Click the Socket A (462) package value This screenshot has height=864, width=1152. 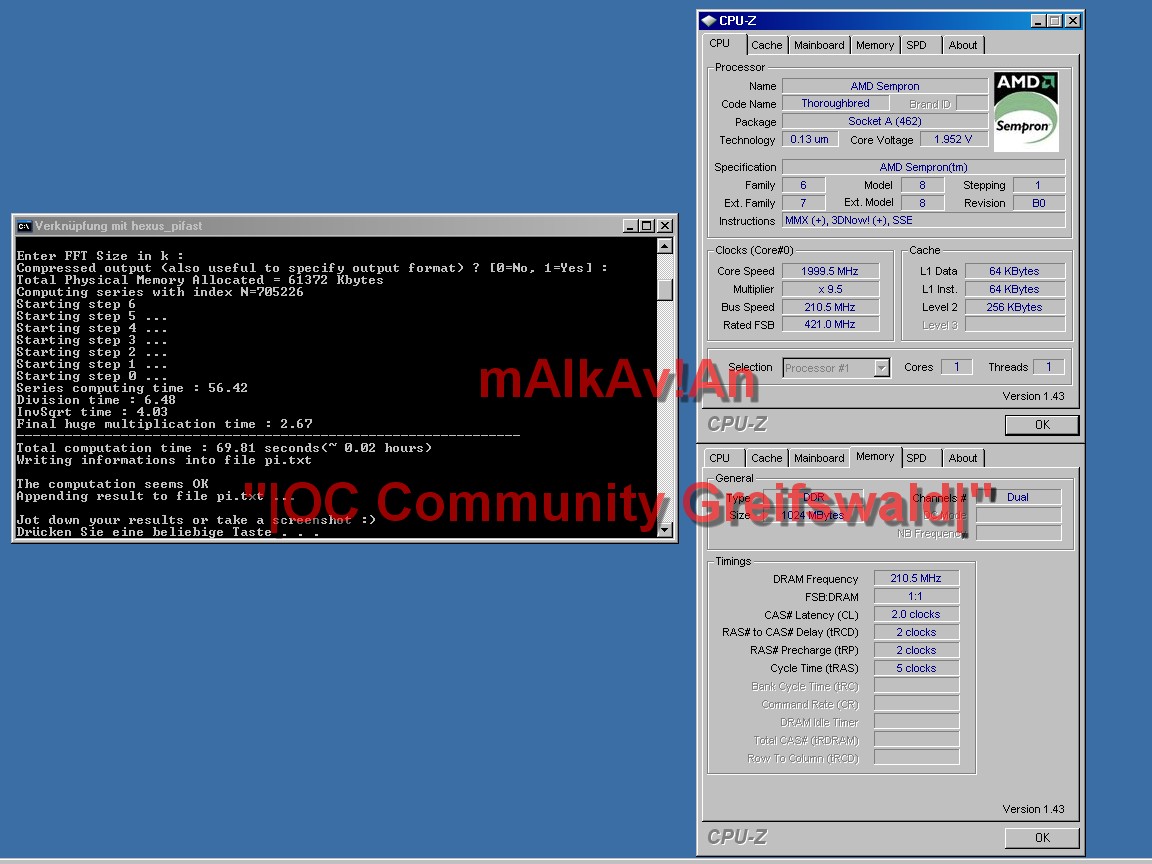point(885,121)
